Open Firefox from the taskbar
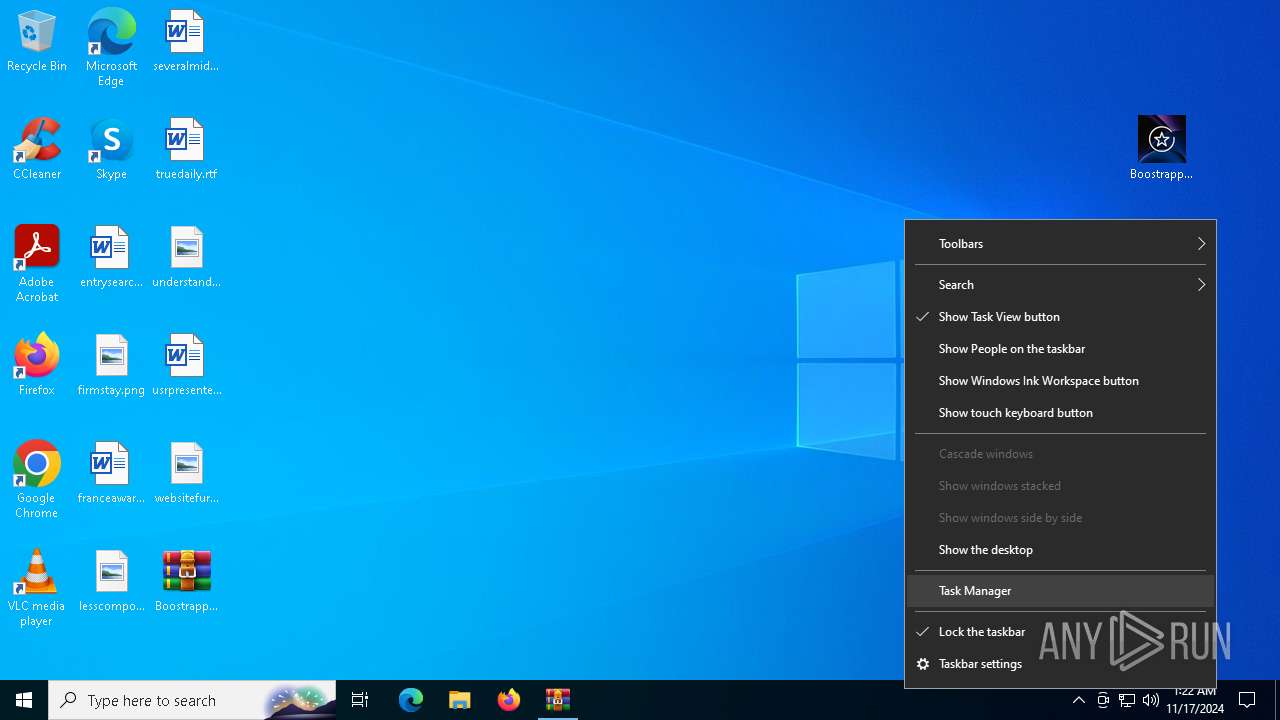Viewport: 1280px width, 720px height. tap(509, 700)
